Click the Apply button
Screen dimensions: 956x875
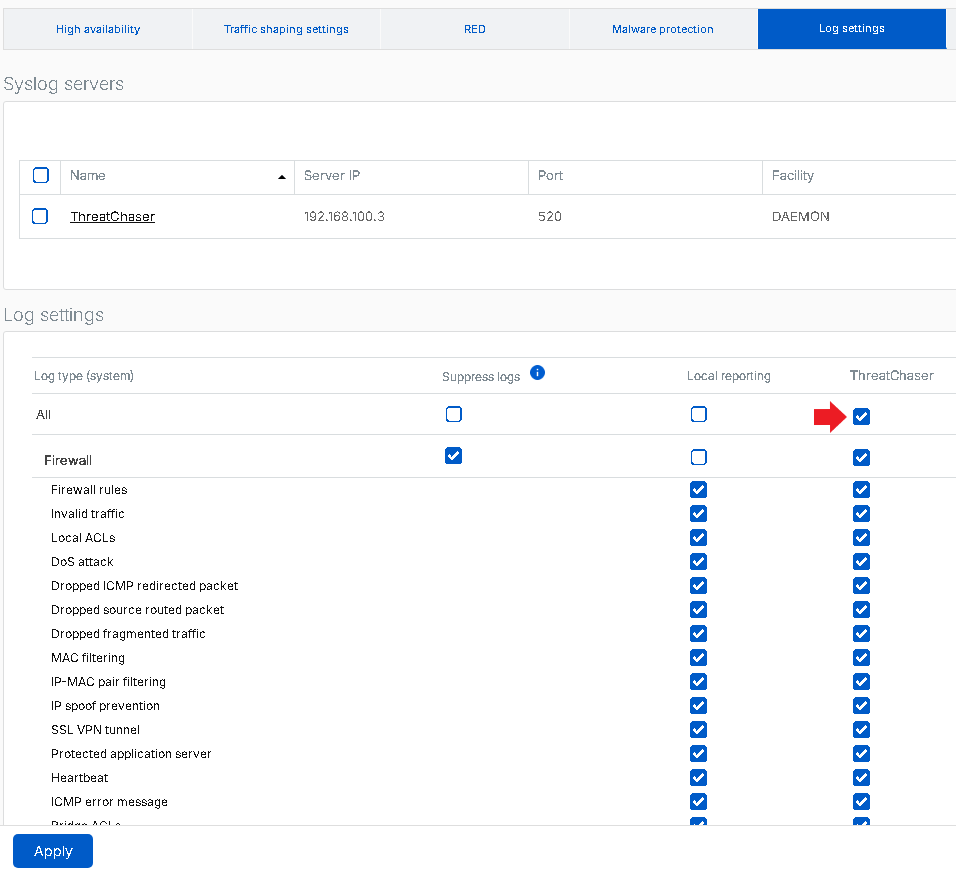(53, 851)
